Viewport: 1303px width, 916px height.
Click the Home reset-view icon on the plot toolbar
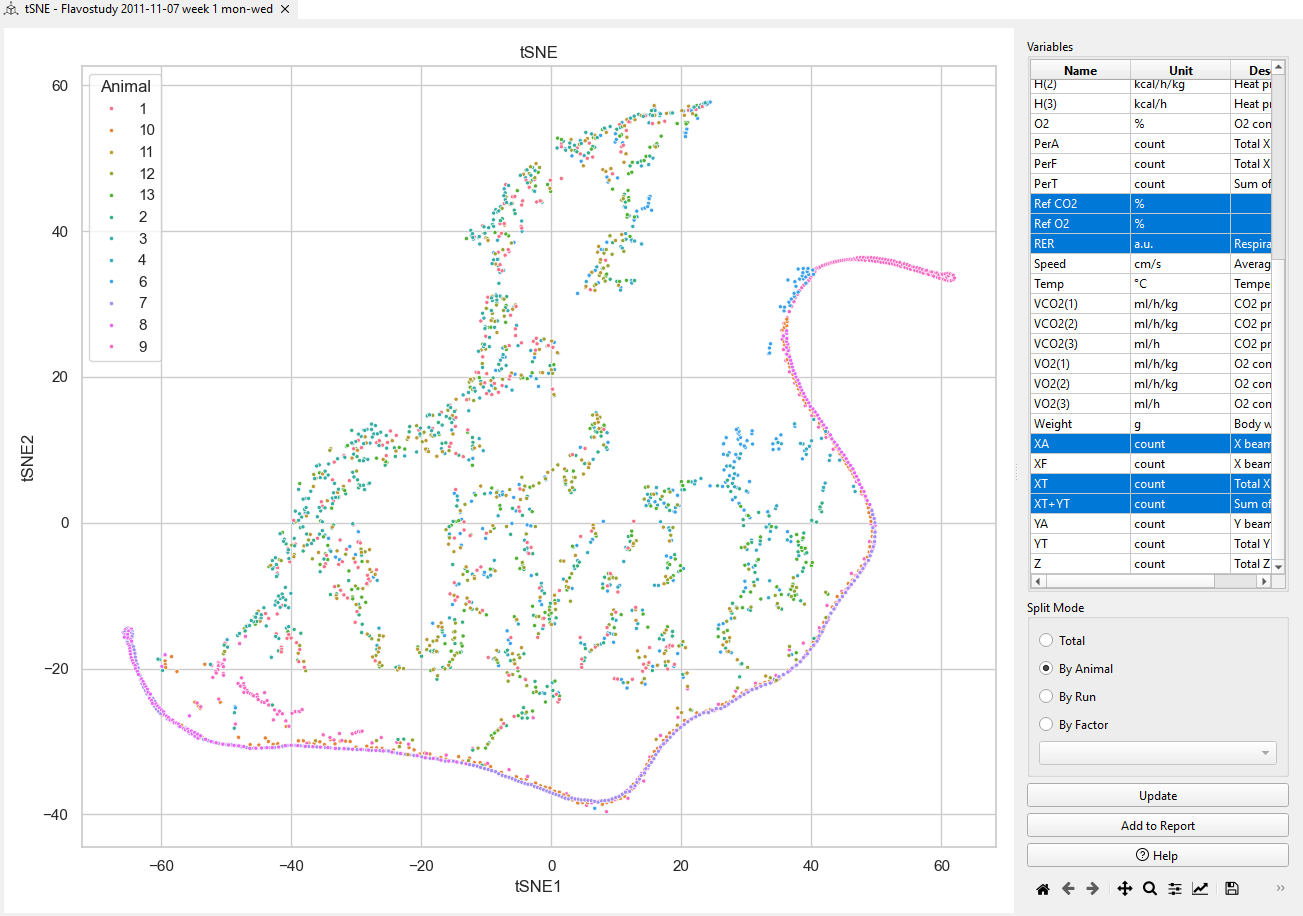pyautogui.click(x=1042, y=888)
